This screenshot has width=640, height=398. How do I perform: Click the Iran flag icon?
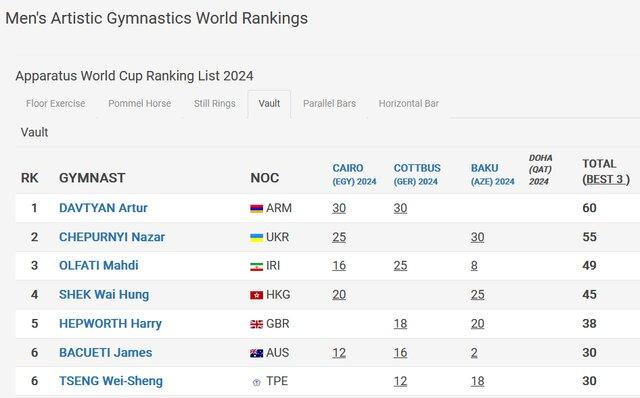click(x=256, y=267)
